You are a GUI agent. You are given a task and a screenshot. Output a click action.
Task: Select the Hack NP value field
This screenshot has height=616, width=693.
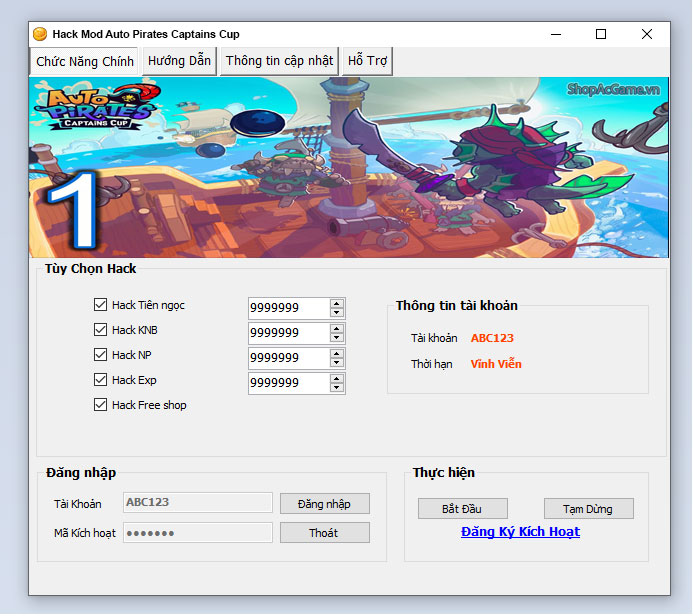tap(289, 358)
